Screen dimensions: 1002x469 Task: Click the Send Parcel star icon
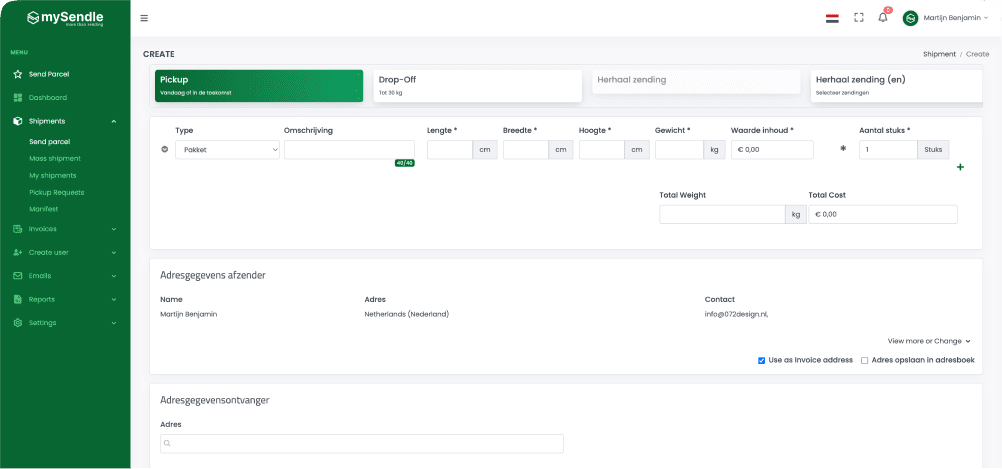[x=18, y=74]
